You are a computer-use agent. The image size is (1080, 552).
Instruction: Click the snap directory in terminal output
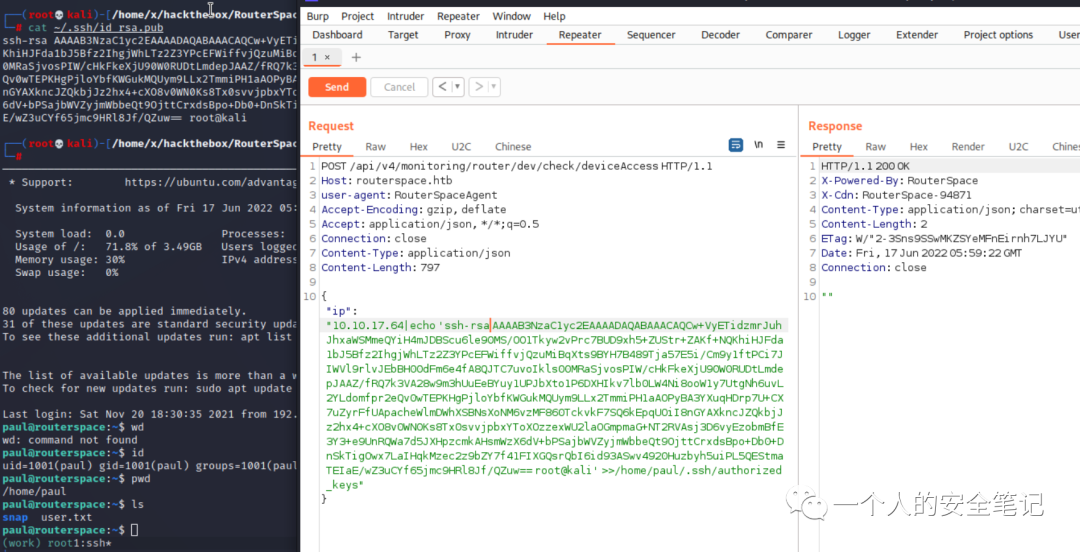(14, 518)
